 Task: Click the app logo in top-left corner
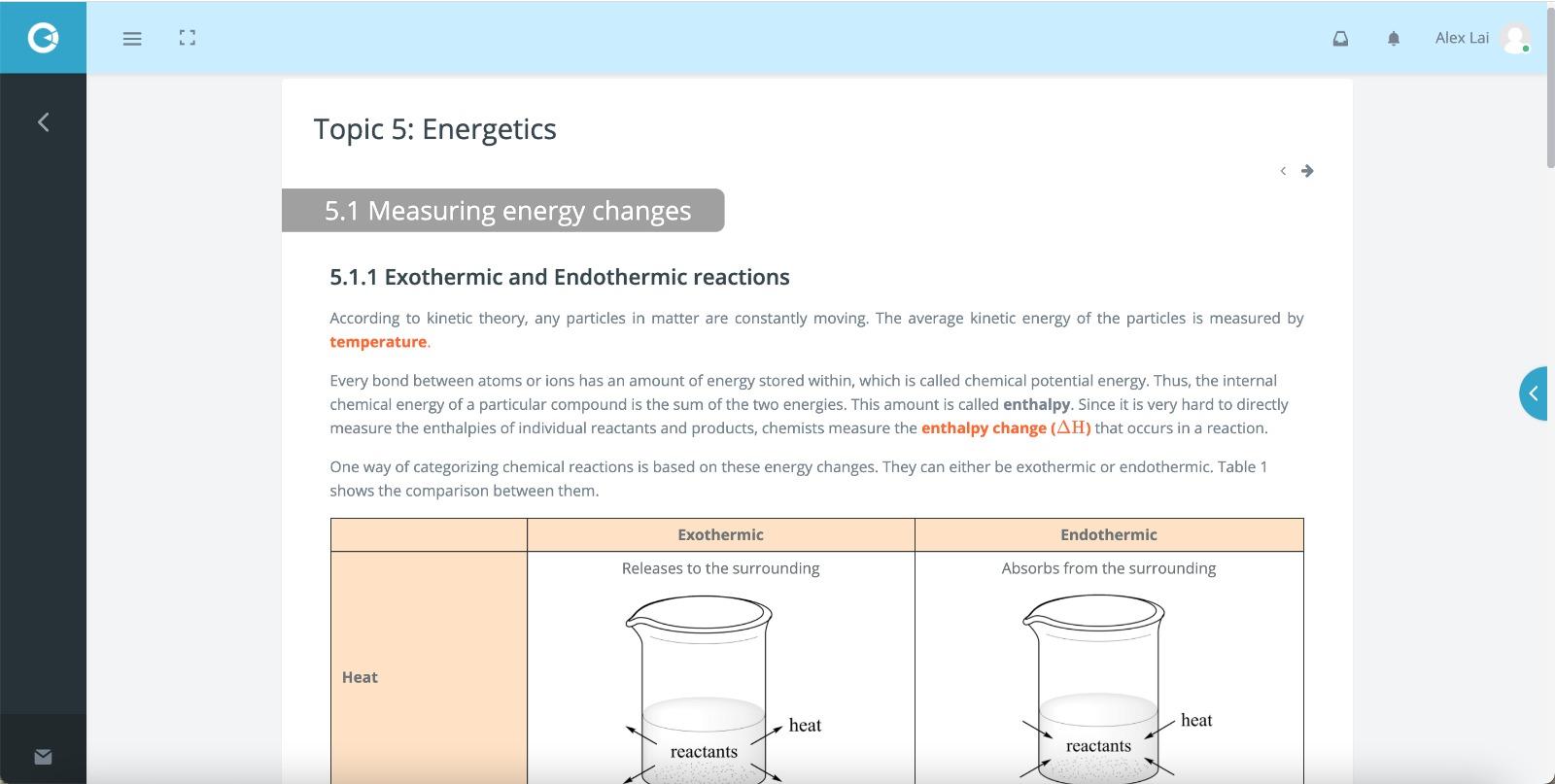pos(43,37)
